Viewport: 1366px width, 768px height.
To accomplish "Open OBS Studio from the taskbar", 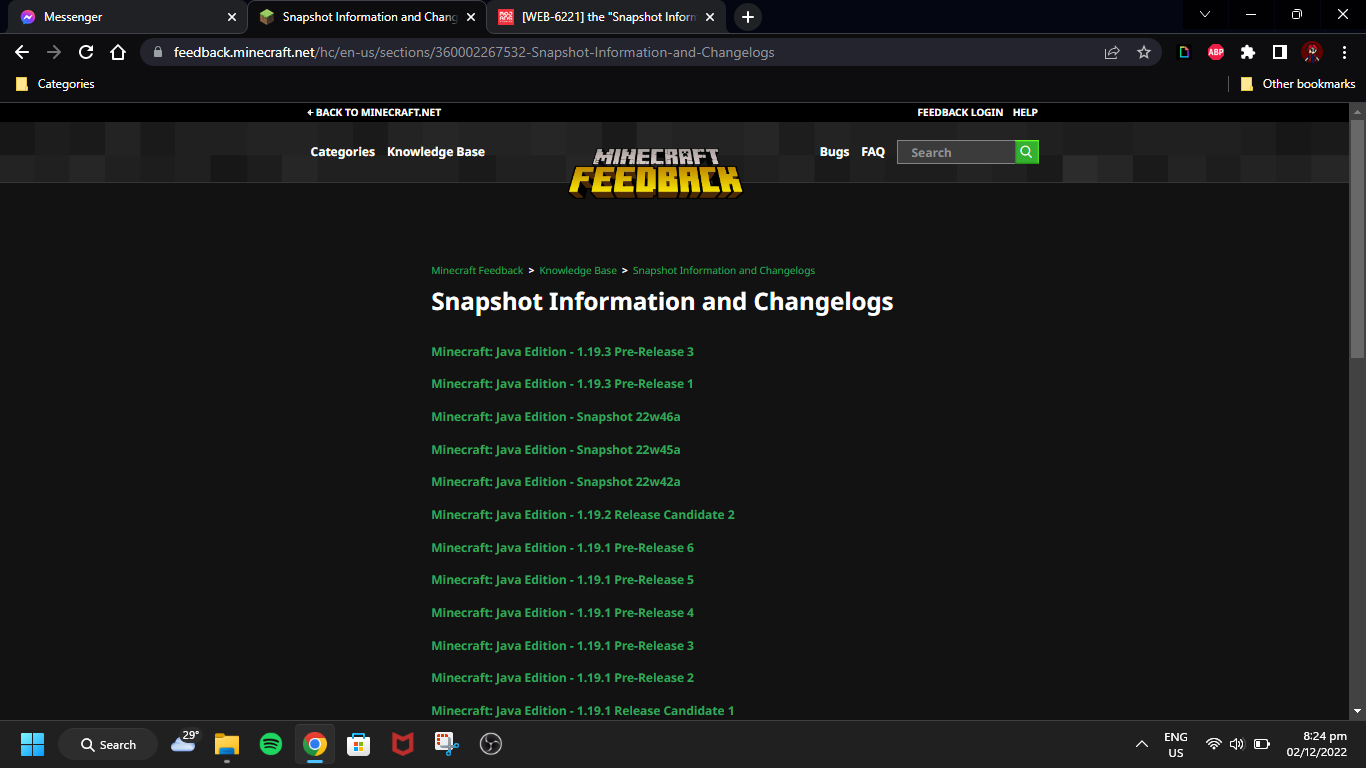I will tap(490, 744).
